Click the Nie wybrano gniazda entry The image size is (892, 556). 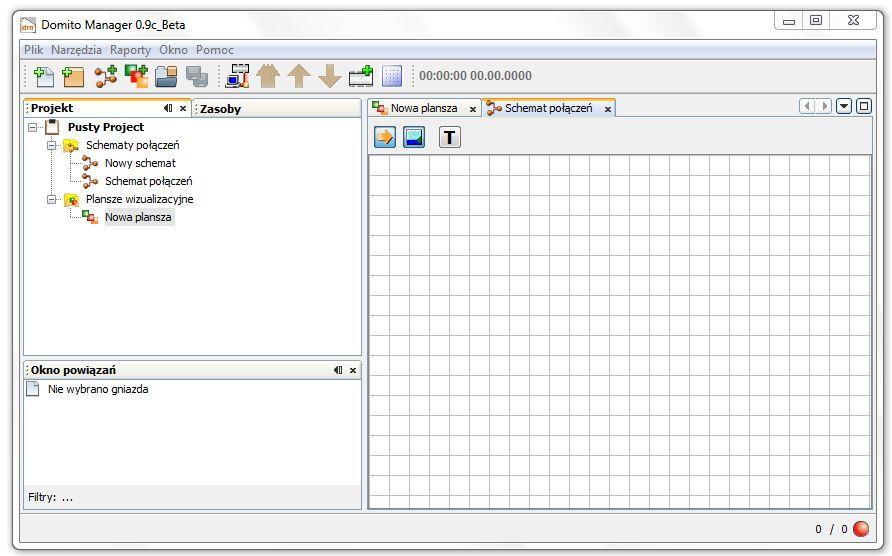98,389
